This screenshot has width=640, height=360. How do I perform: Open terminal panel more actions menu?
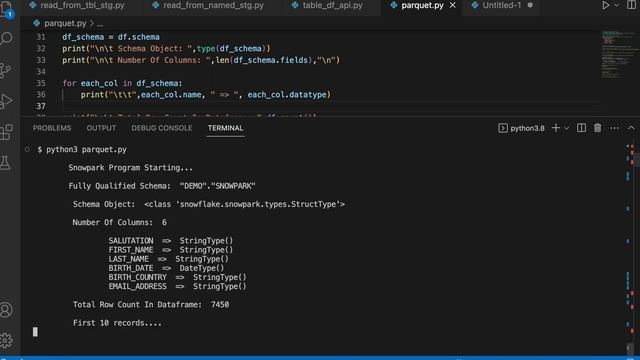[x=614, y=128]
